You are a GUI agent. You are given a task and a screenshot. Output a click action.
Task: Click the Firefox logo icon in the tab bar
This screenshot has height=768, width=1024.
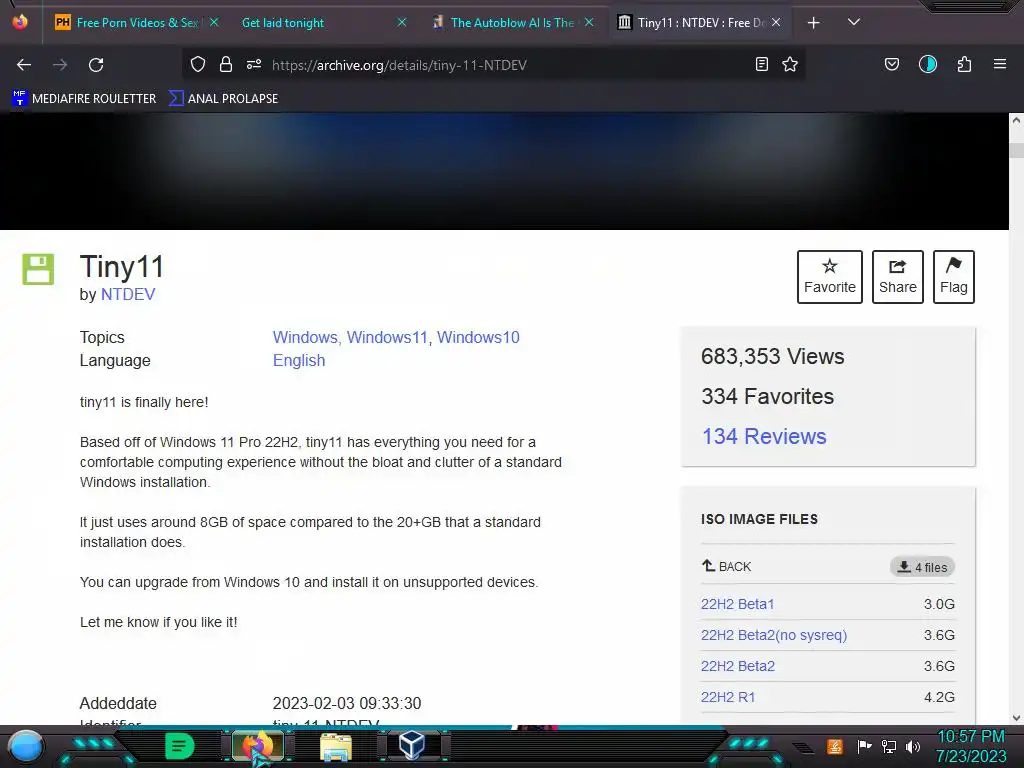(x=20, y=22)
